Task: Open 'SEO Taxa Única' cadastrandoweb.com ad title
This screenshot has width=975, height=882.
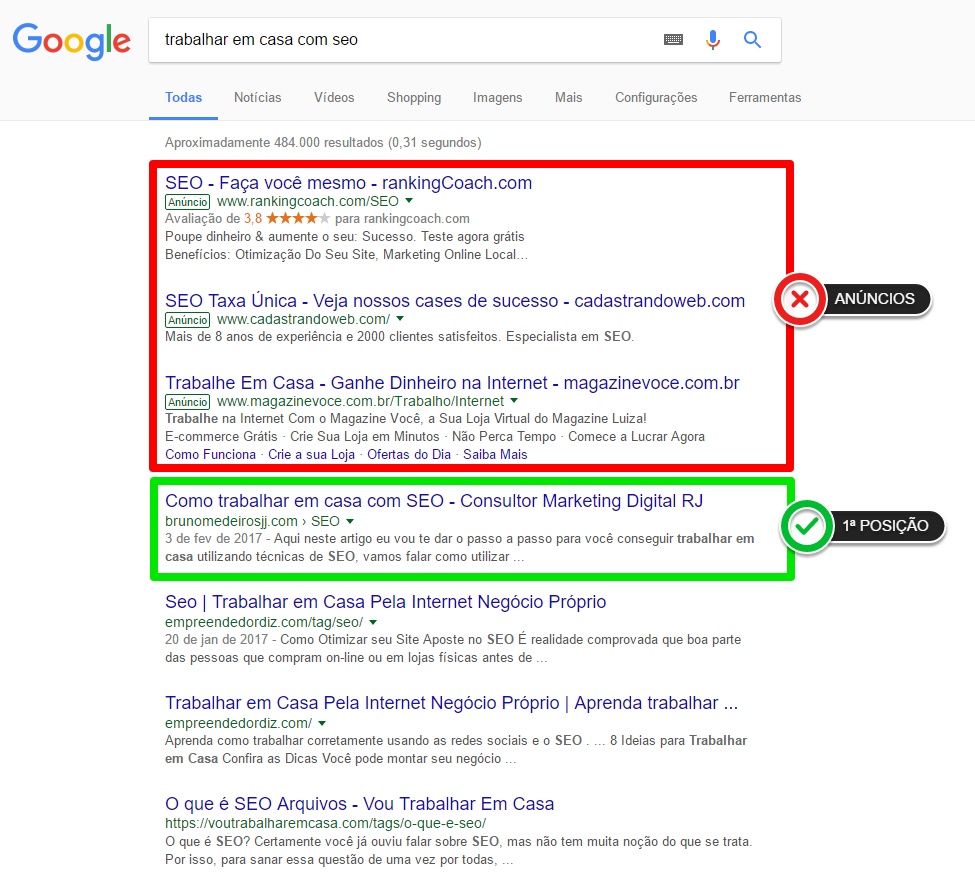Action: [455, 301]
